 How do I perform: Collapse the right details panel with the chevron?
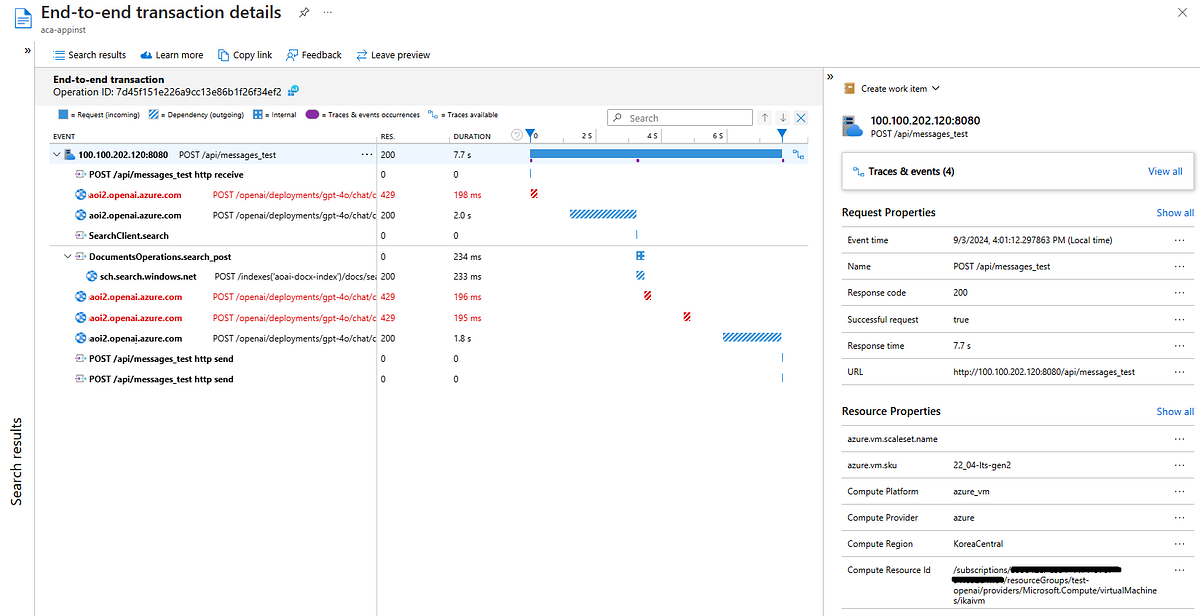point(830,77)
